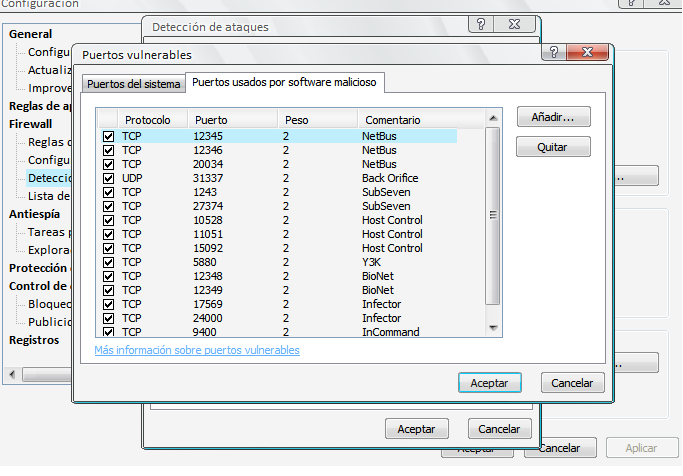The height and width of the screenshot is (476, 683).
Task: Select Antiespía in the settings tree
Action: click(x=34, y=214)
